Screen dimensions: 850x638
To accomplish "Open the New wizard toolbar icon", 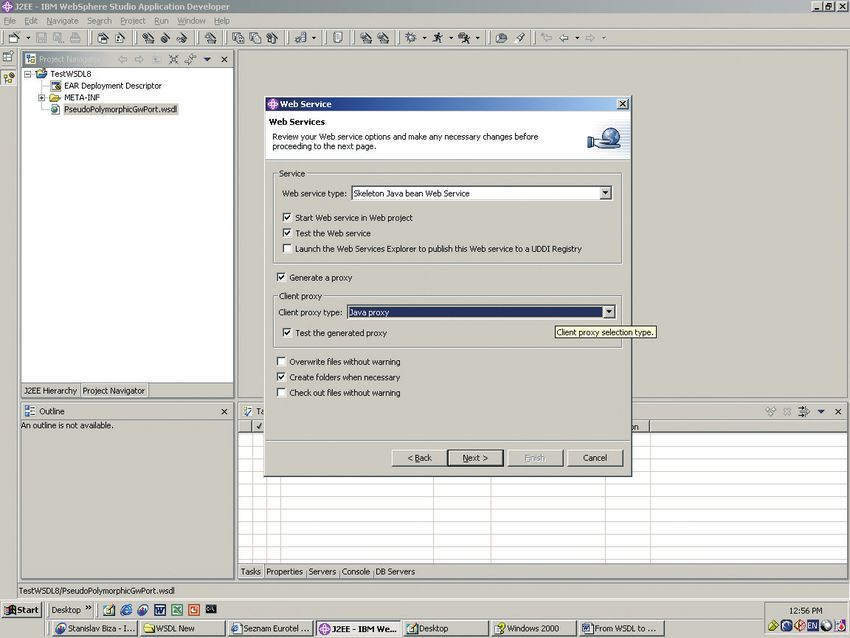I will click(x=14, y=37).
